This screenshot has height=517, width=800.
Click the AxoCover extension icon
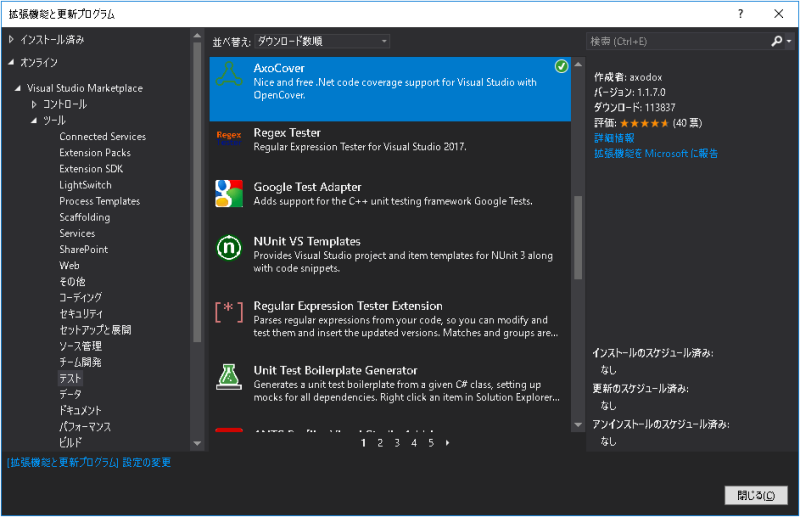pyautogui.click(x=229, y=75)
